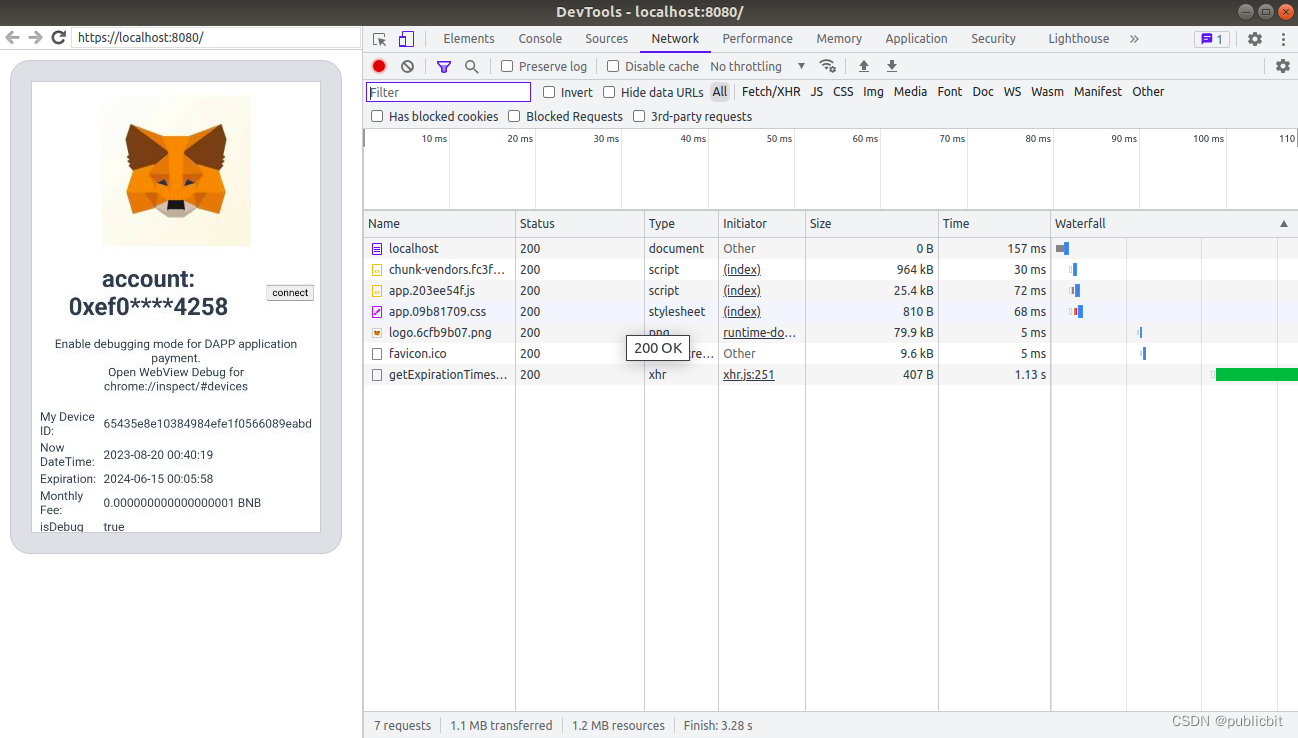This screenshot has height=738, width=1298.
Task: Toggle the device toolbar icon
Action: 406,39
